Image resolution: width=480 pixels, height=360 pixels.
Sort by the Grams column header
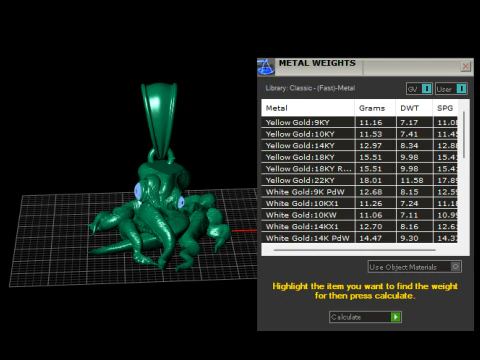pyautogui.click(x=375, y=108)
